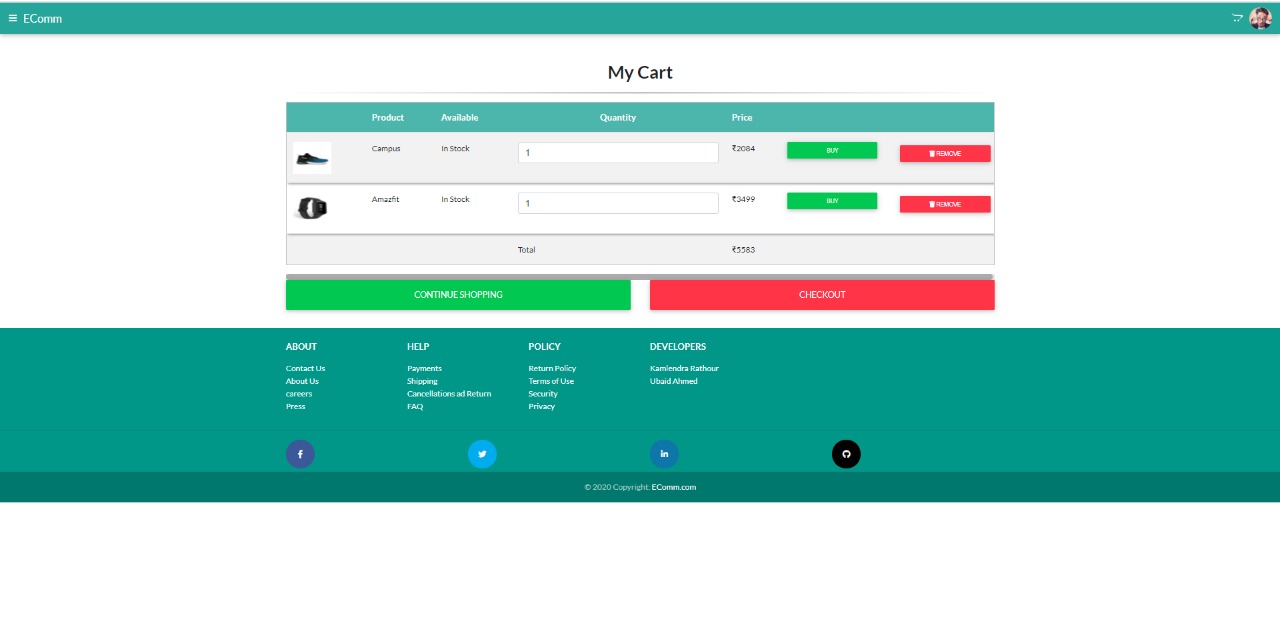The image size is (1280, 619).
Task: Open FAQ footer link
Action: [415, 406]
